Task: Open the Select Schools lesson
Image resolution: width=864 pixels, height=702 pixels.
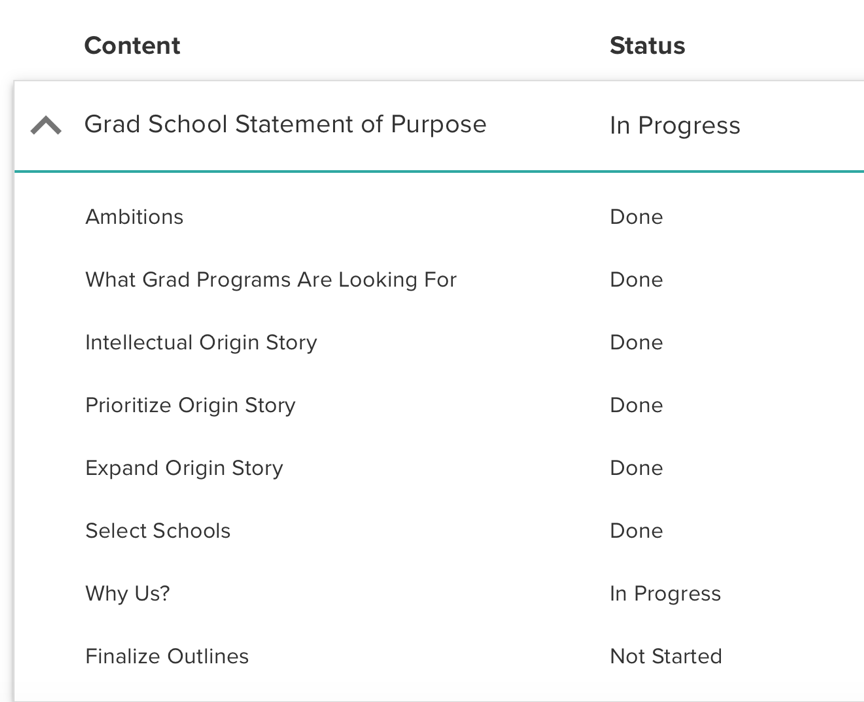Action: click(x=158, y=531)
